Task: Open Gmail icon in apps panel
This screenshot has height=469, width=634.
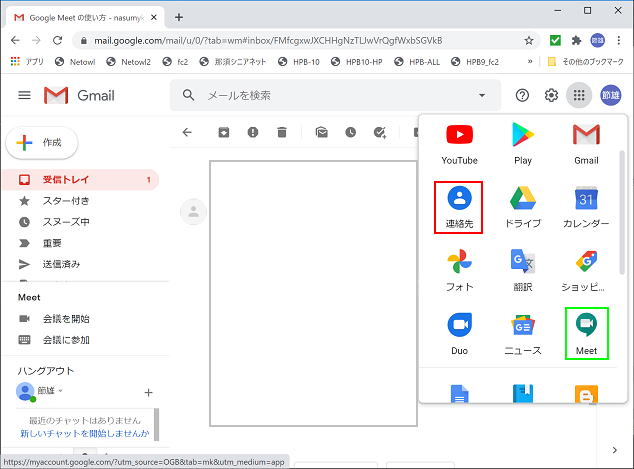Action: tap(586, 144)
